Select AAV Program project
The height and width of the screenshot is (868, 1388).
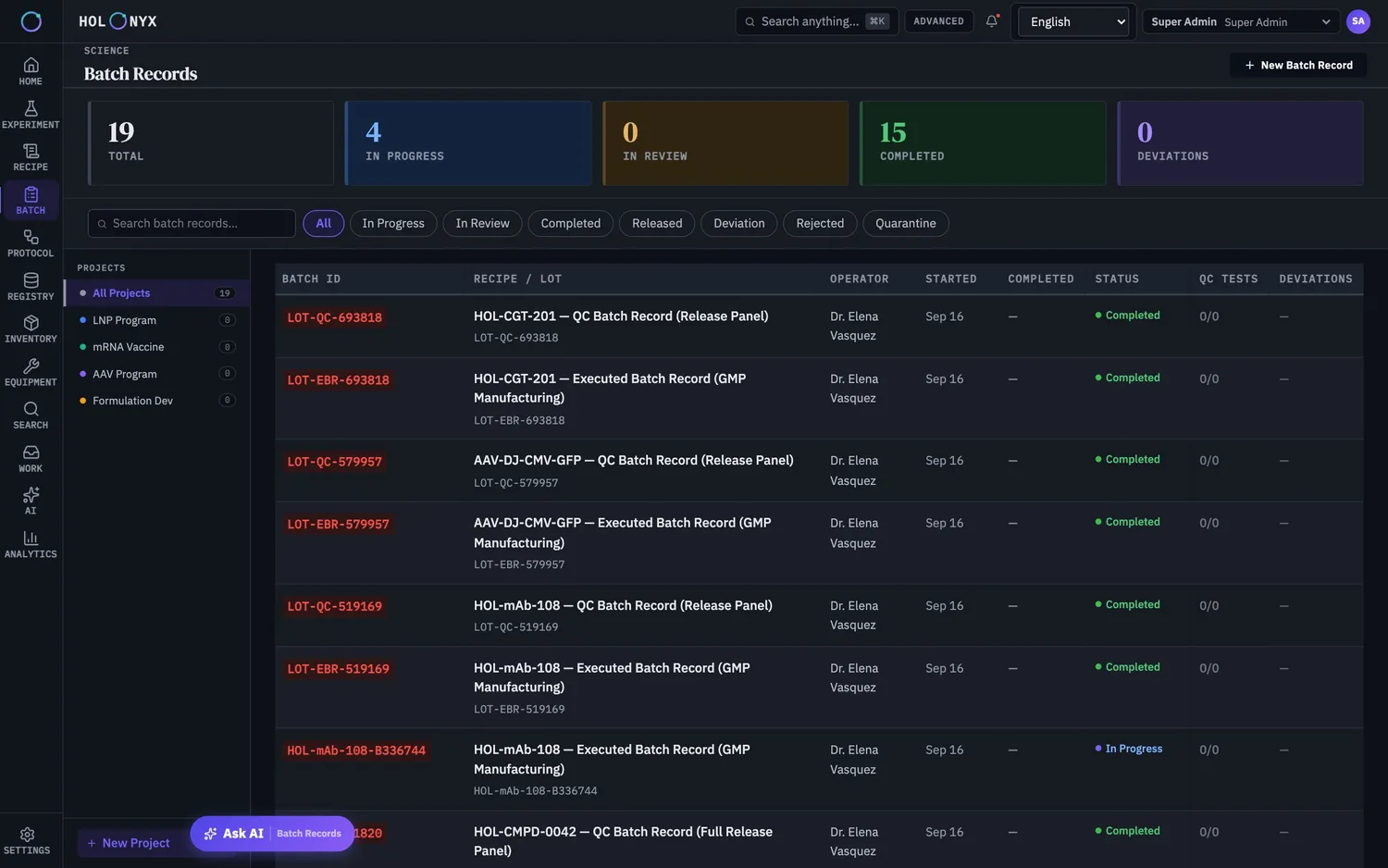pos(156,374)
